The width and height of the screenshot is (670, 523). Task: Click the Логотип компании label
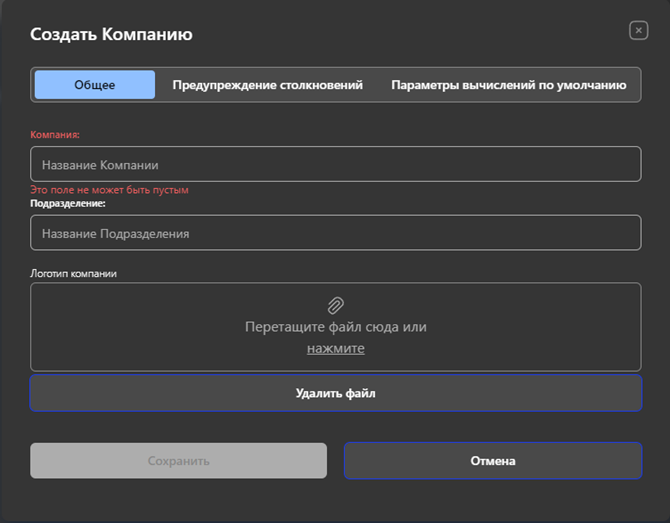(x=74, y=272)
